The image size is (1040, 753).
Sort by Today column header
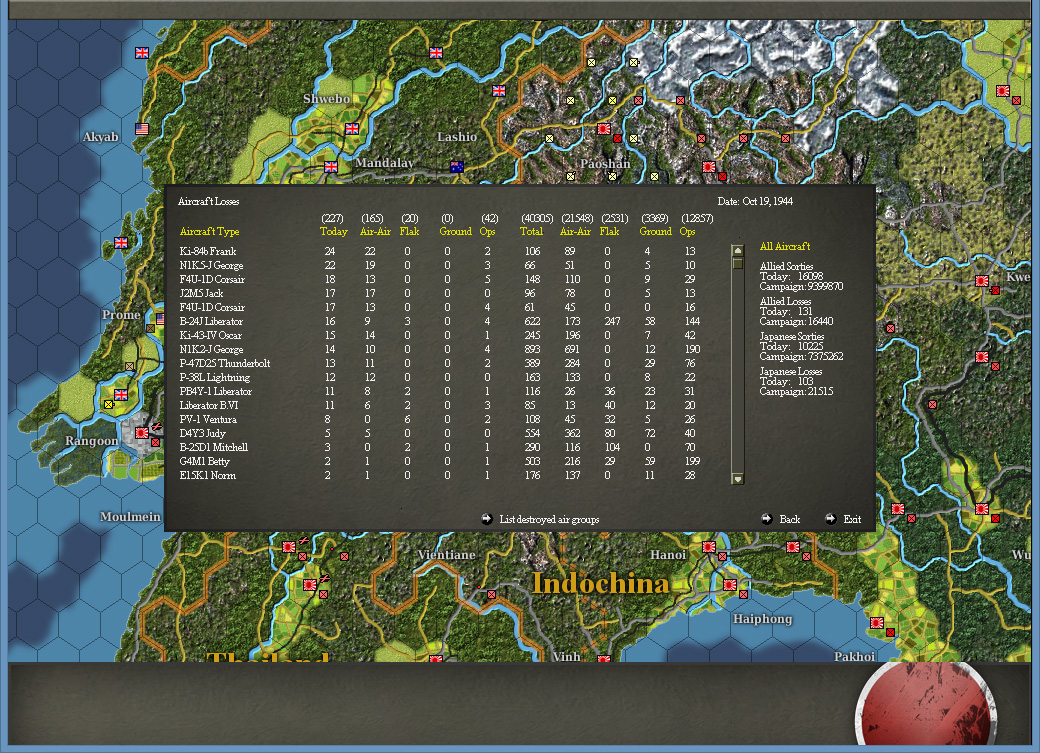[x=334, y=232]
